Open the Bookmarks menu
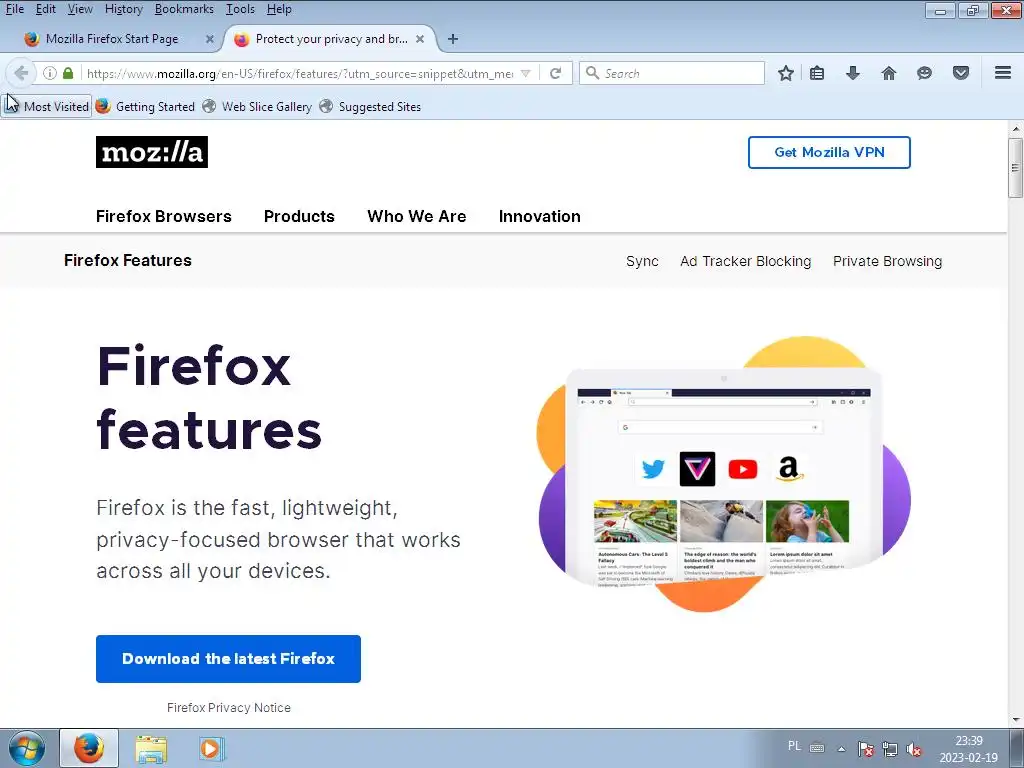1024x768 pixels. tap(184, 9)
